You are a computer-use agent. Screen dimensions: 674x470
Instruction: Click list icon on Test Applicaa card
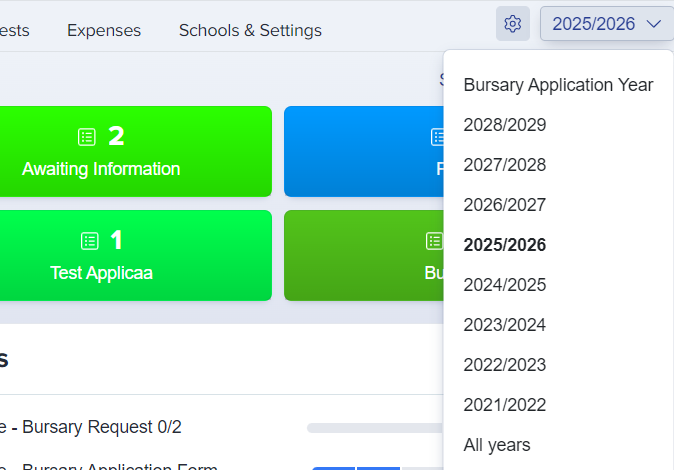90,241
